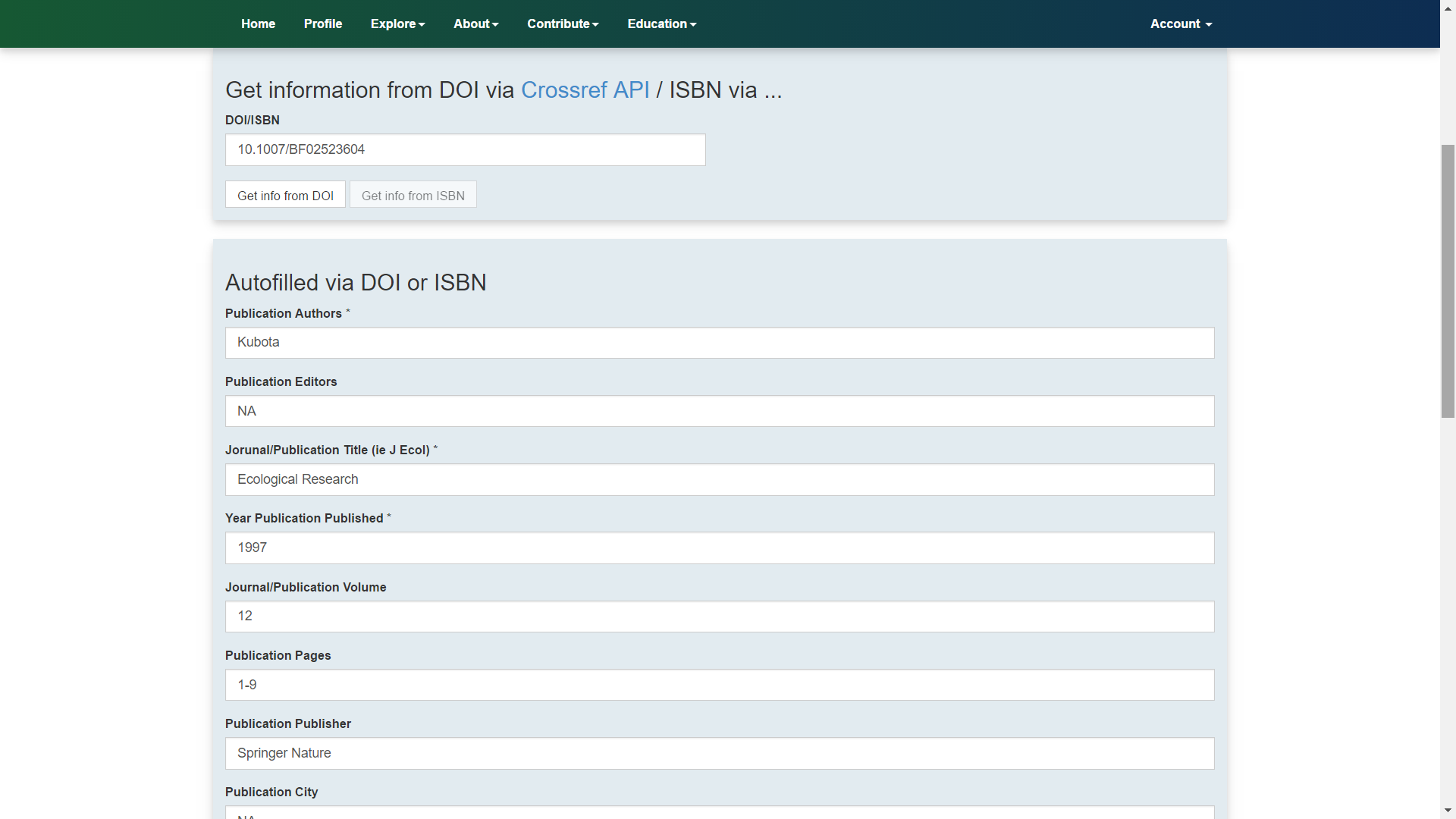The width and height of the screenshot is (1456, 819).
Task: Expand the About menu
Action: click(x=475, y=24)
